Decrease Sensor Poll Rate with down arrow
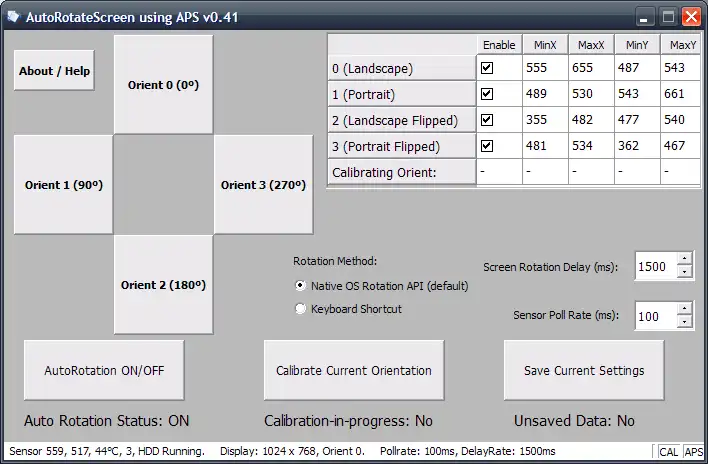Image resolution: width=708 pixels, height=464 pixels. coord(685,322)
